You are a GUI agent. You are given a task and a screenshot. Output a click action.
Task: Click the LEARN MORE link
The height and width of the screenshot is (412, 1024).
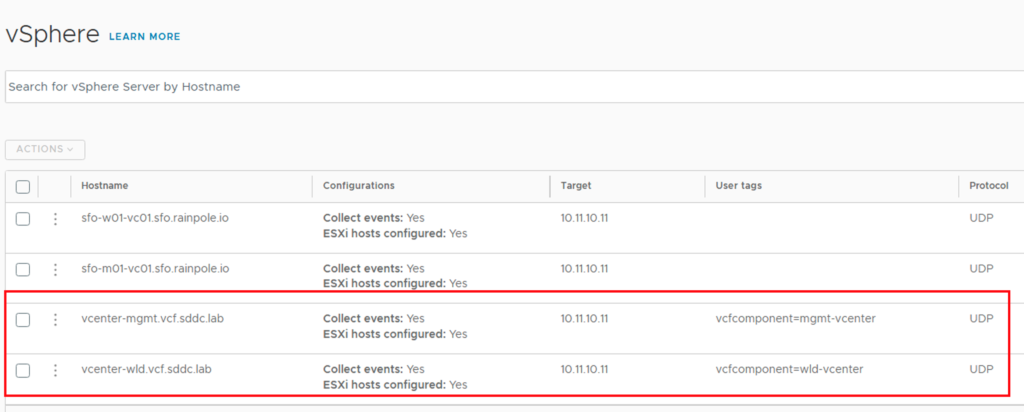click(x=144, y=37)
